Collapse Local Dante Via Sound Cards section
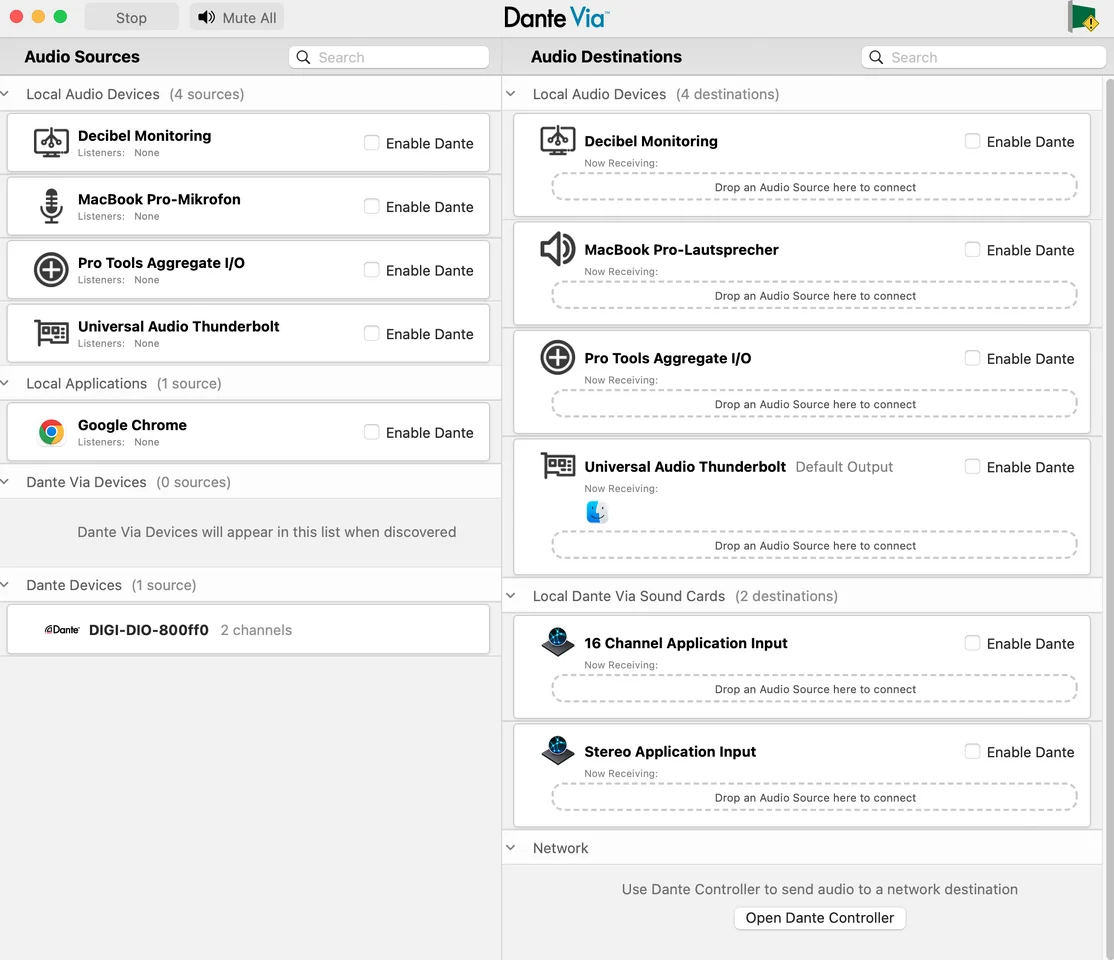This screenshot has width=1114, height=960. (511, 596)
